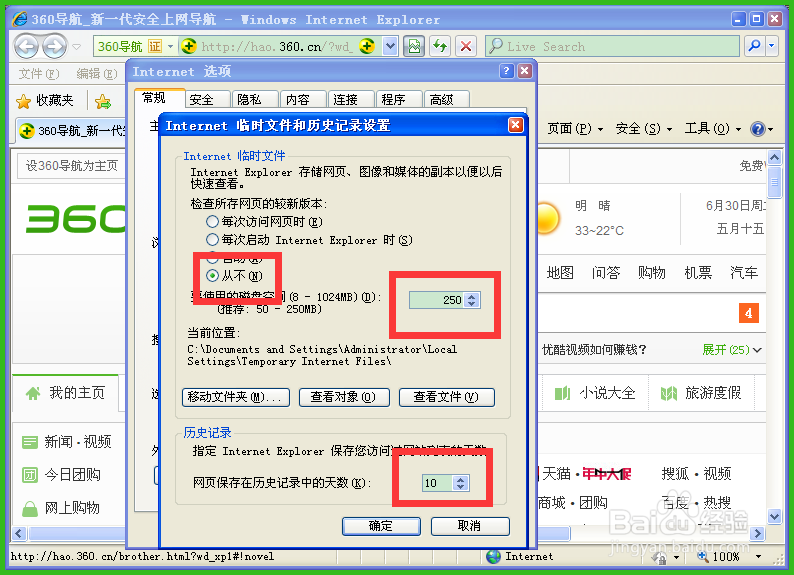Open the 360导航 certificate dropdown in address bar
Viewport: 794px width, 575px height.
170,47
